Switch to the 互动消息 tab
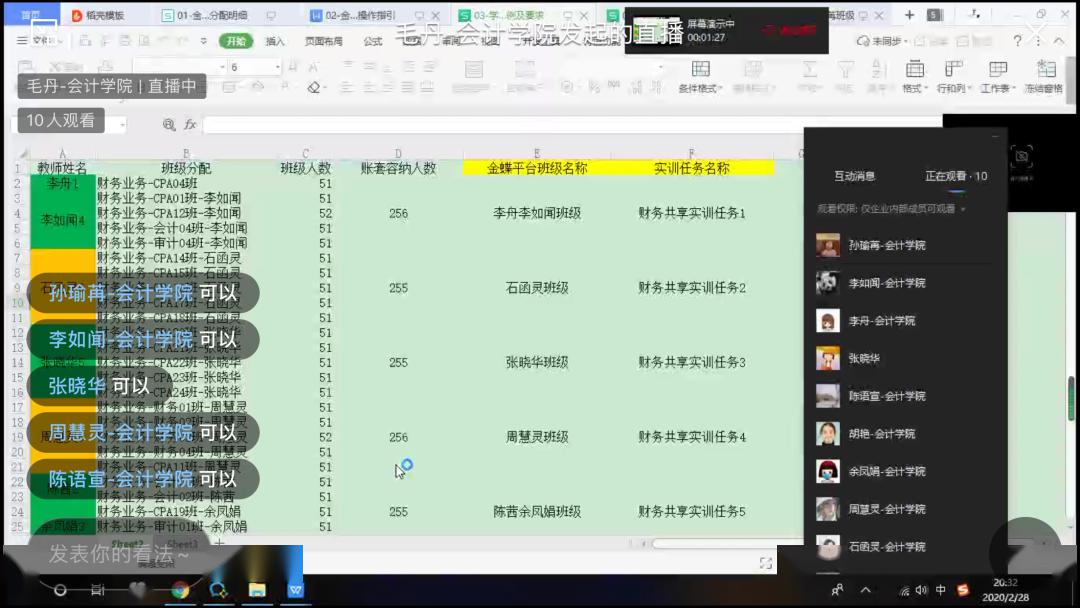This screenshot has width=1080, height=608. [x=854, y=176]
